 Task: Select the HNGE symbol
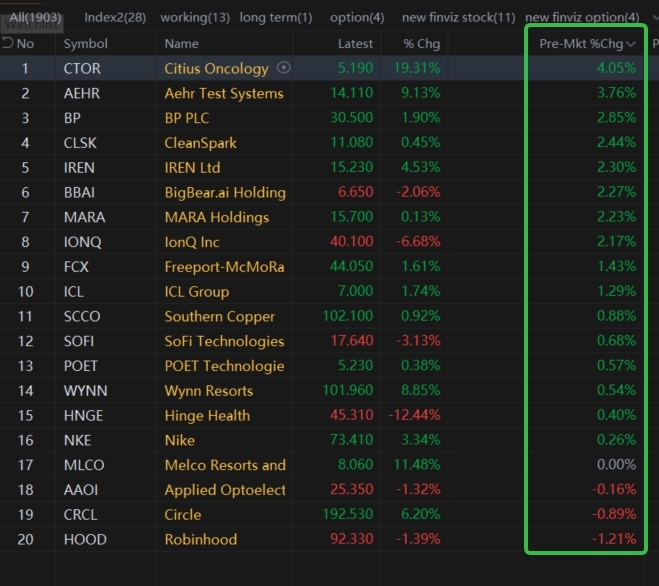[83, 416]
